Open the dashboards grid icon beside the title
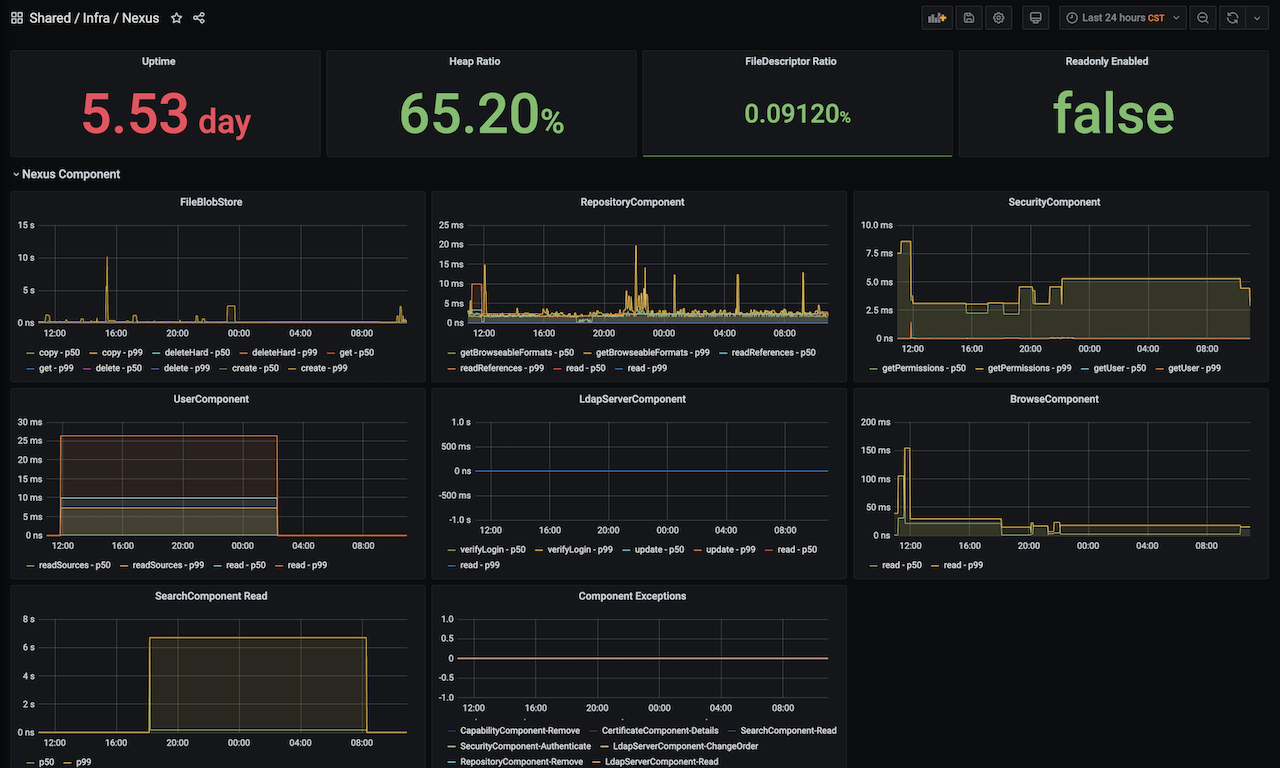The image size is (1280, 768). point(17,18)
